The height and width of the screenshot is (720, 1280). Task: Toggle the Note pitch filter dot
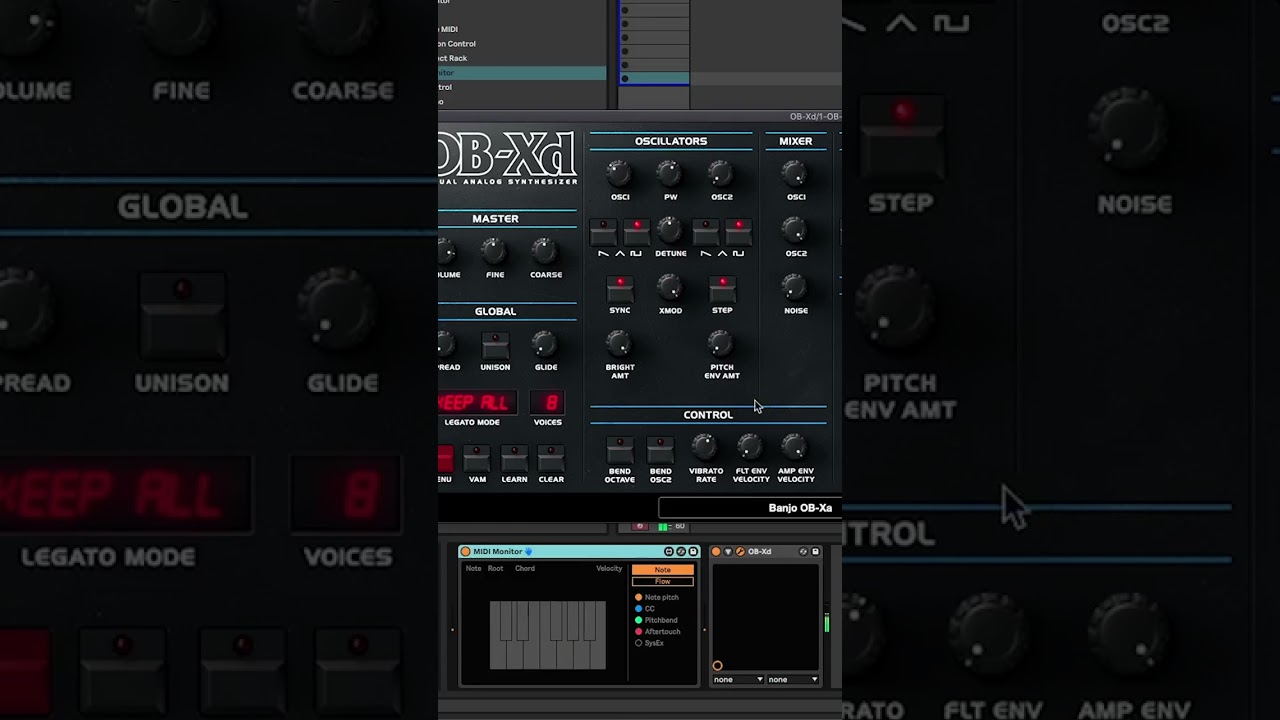[x=639, y=597]
